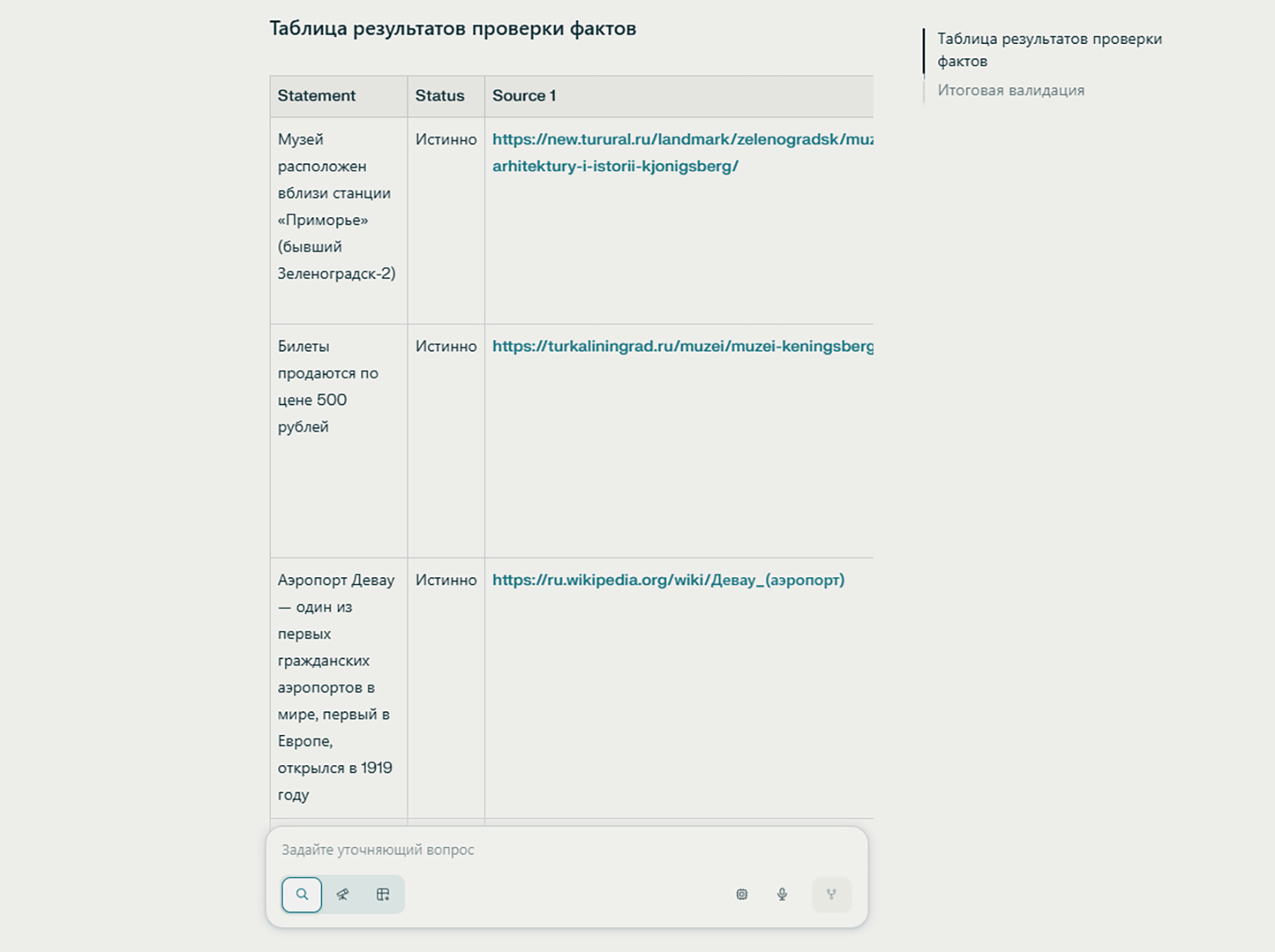Click the 'Status' column header
The image size is (1275, 952).
pyautogui.click(x=440, y=96)
